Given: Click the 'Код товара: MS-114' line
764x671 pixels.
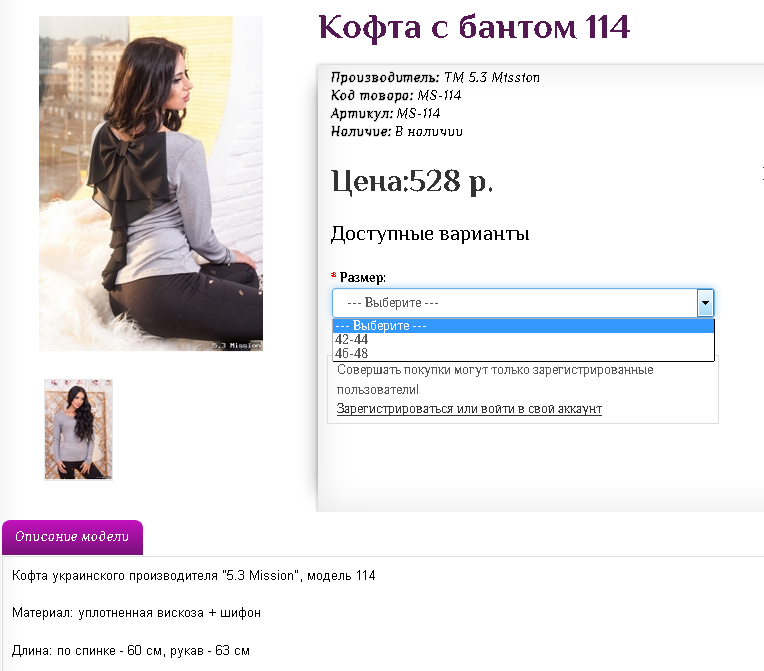Looking at the screenshot, I should (396, 96).
